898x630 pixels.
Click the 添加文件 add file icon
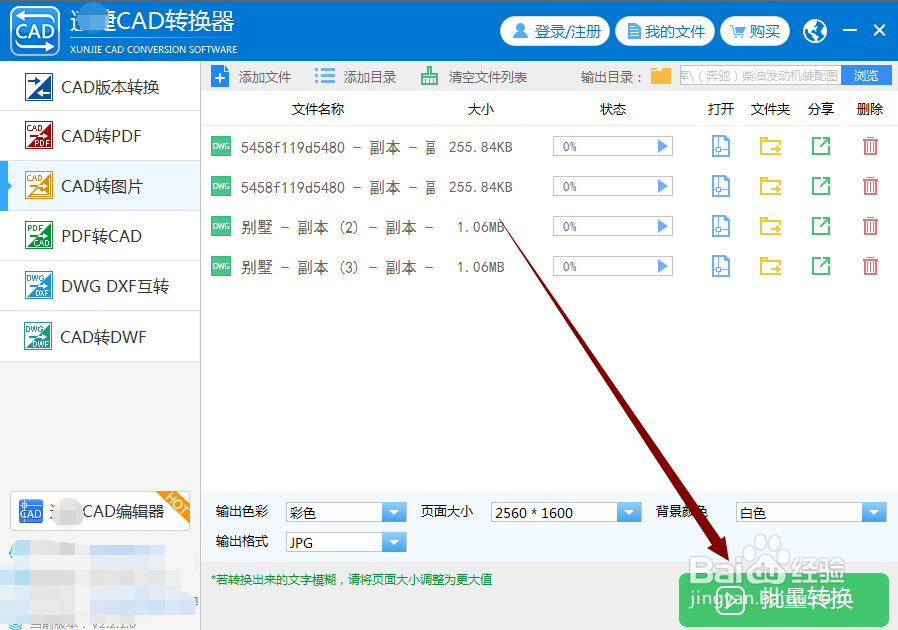point(220,75)
